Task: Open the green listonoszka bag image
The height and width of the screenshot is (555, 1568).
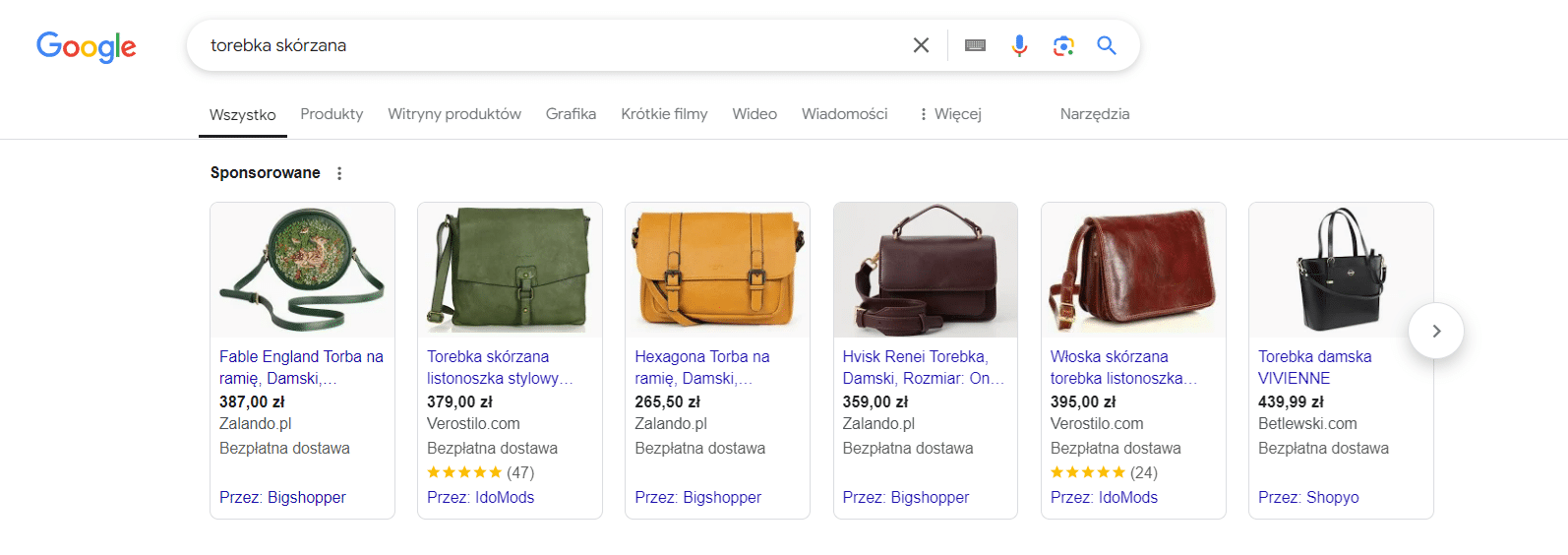Action: tap(510, 270)
